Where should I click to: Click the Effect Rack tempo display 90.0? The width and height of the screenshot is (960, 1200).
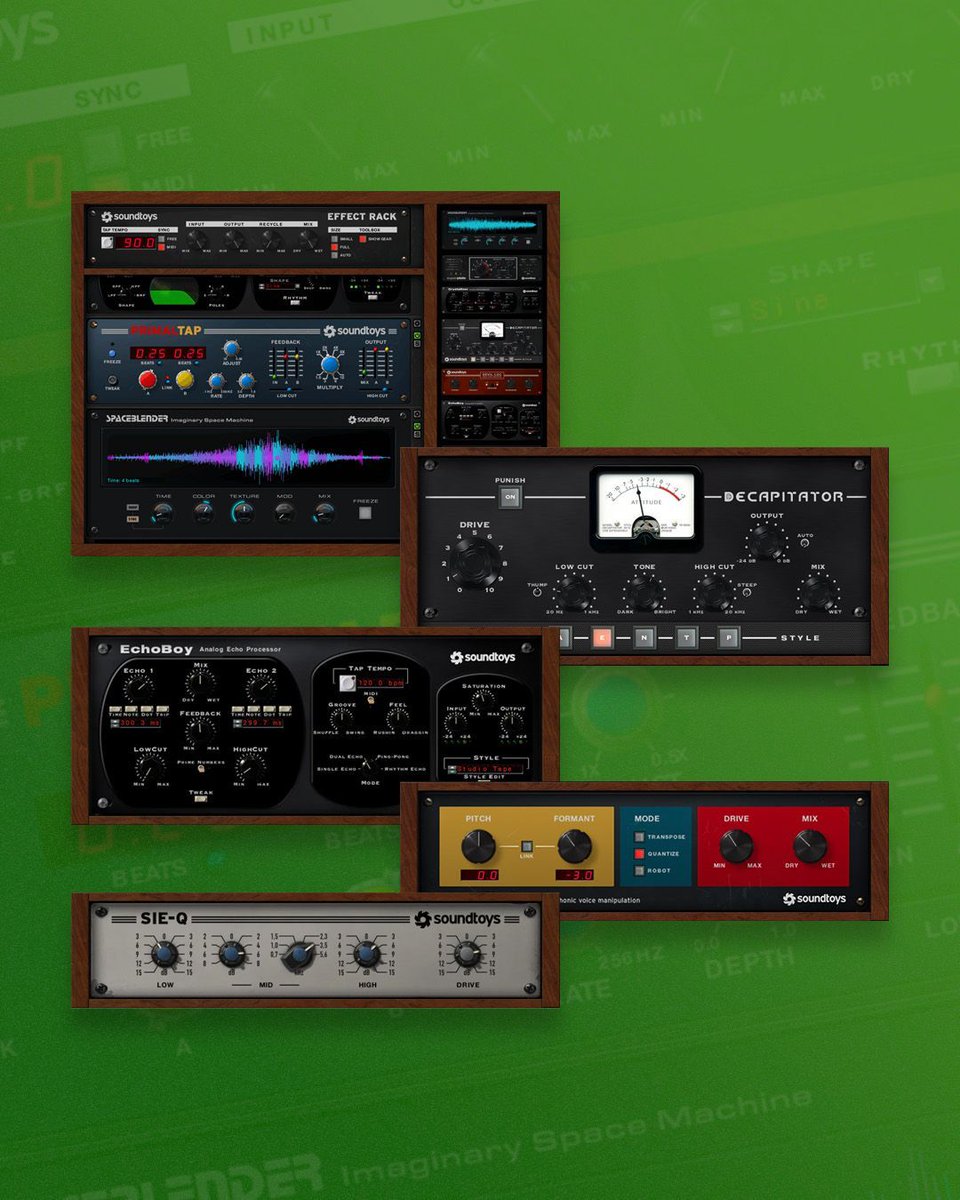point(137,243)
